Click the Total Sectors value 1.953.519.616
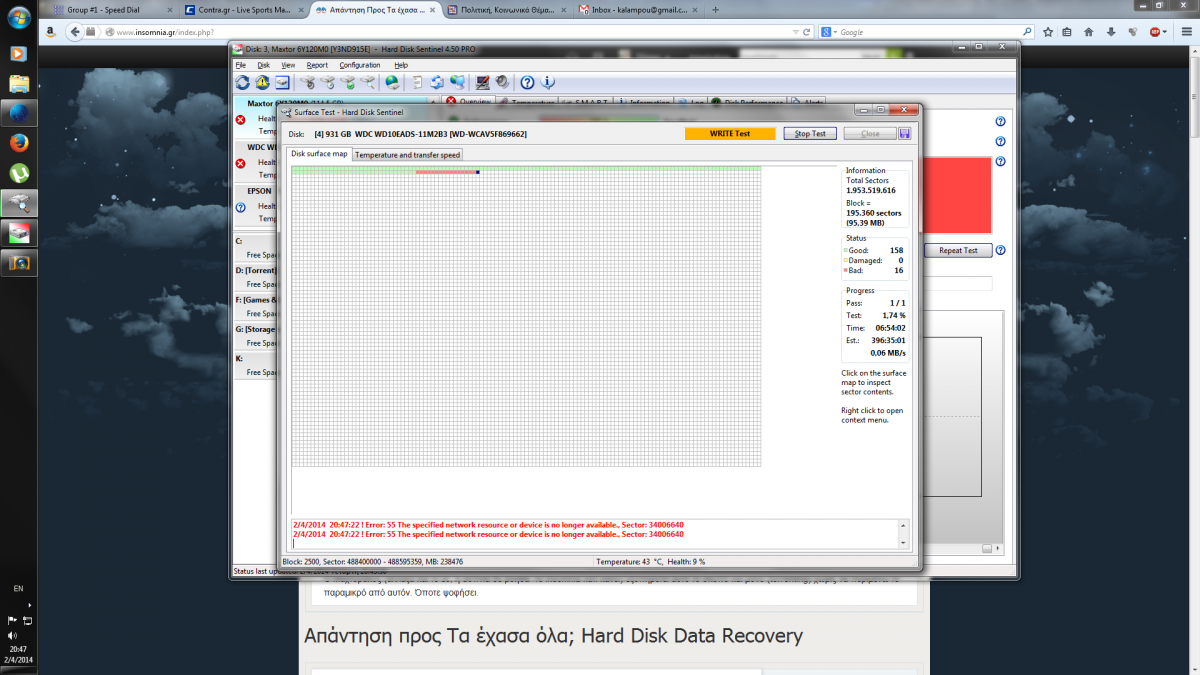The width and height of the screenshot is (1200, 675). pyautogui.click(x=871, y=190)
